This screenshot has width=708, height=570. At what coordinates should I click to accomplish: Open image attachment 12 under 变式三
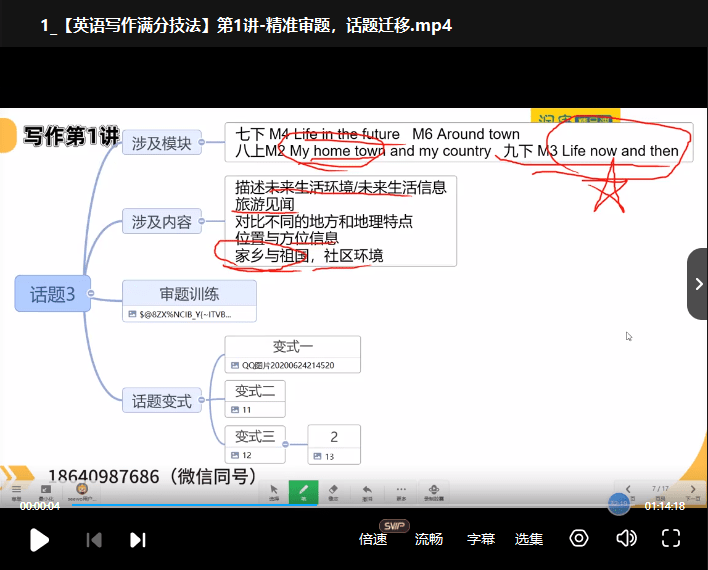tap(241, 455)
